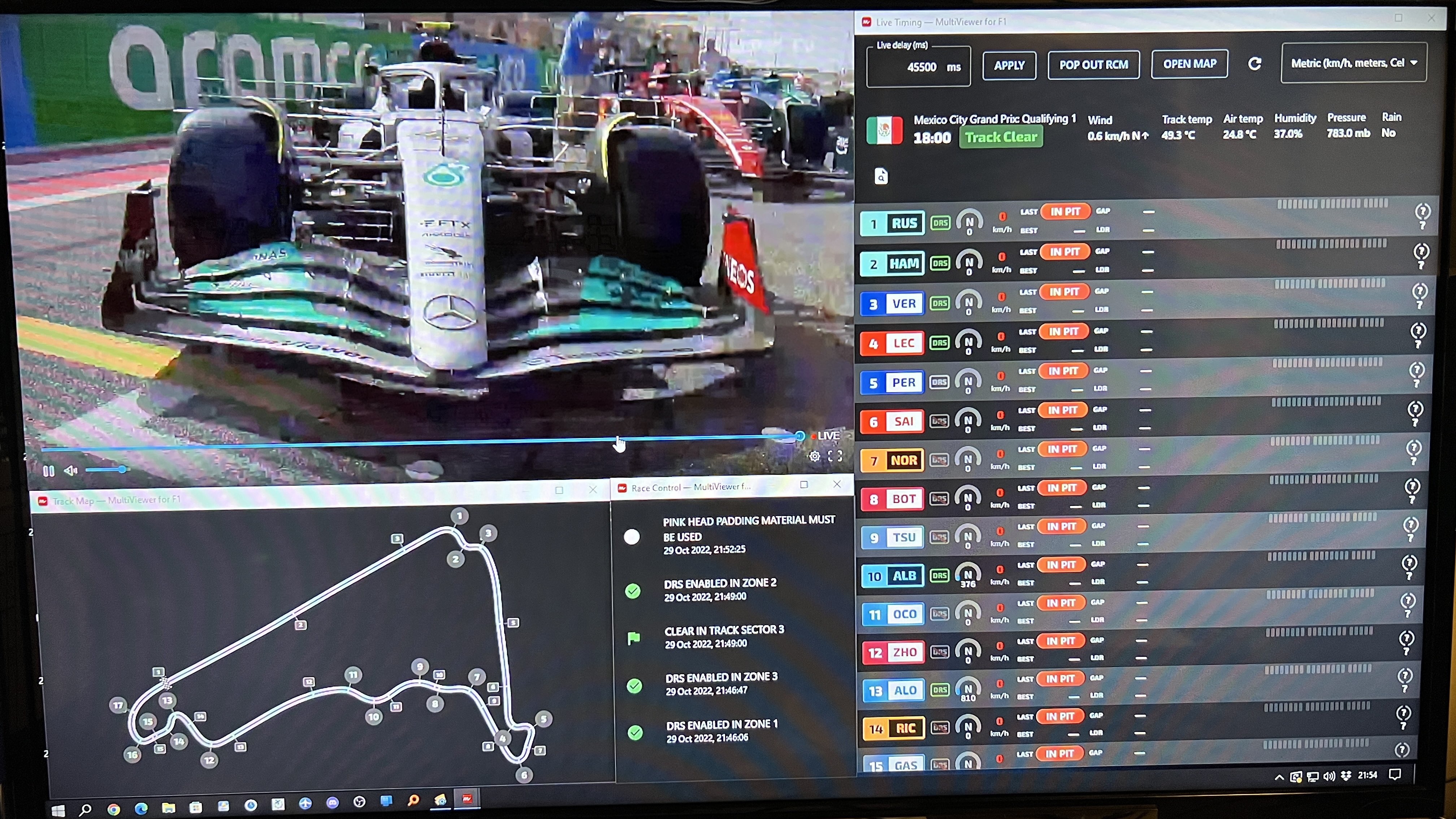Open video player settings gear

(814, 456)
